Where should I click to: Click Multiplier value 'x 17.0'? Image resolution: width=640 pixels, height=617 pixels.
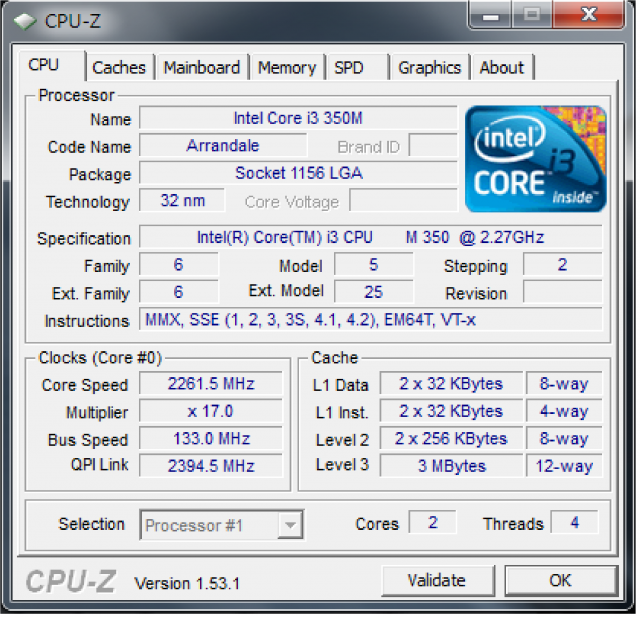pyautogui.click(x=212, y=413)
